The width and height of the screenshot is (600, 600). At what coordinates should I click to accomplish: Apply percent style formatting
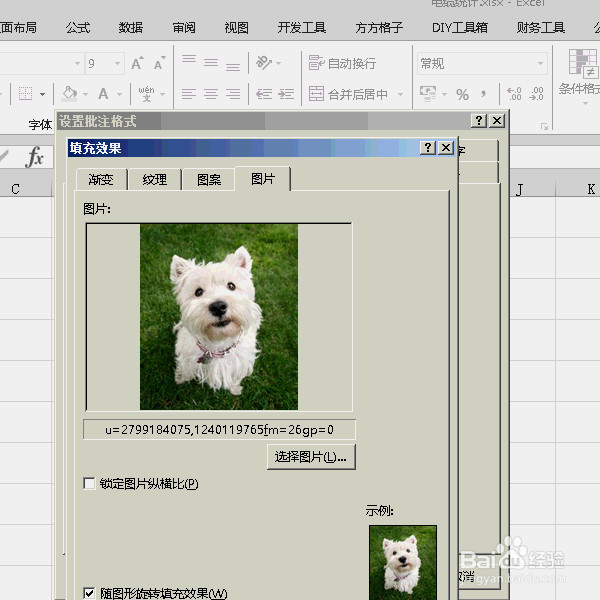tap(462, 95)
